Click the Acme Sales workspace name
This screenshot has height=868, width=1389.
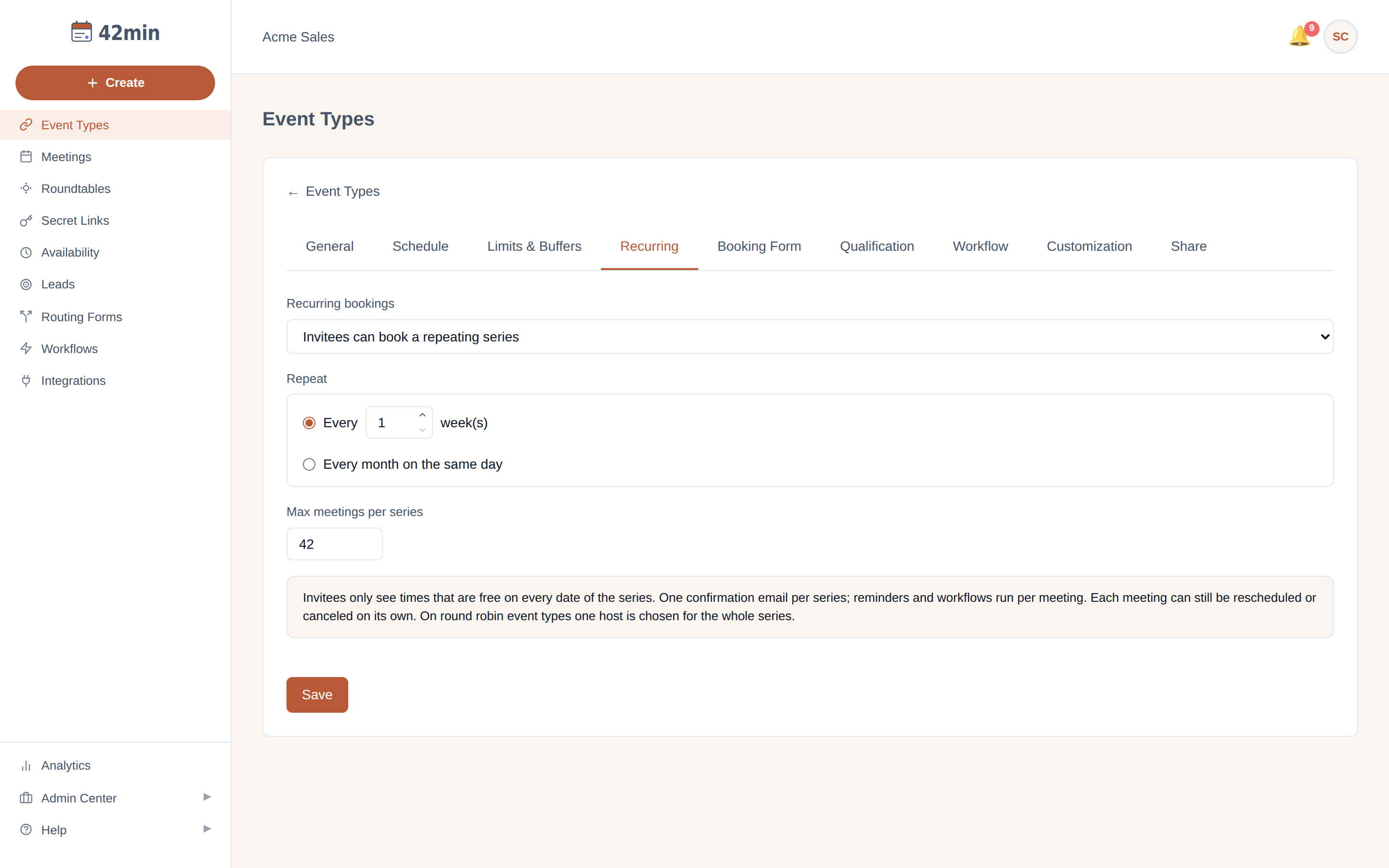coord(298,37)
